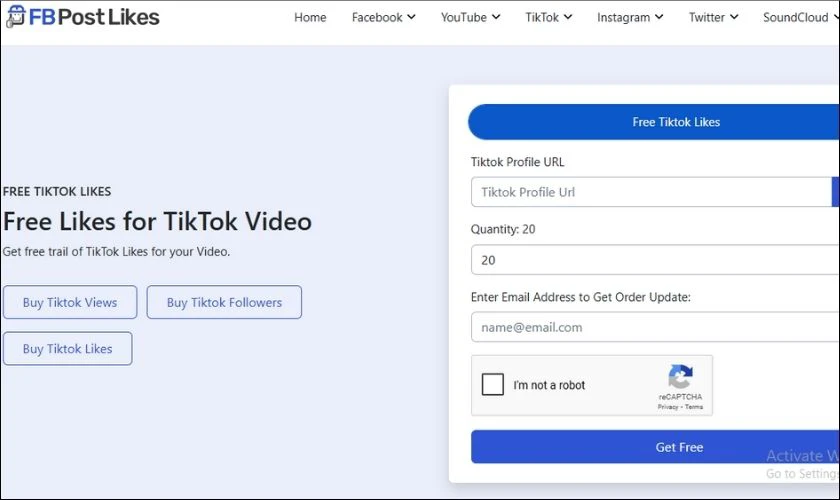Go to the Home menu item
The image size is (840, 500).
pyautogui.click(x=310, y=18)
